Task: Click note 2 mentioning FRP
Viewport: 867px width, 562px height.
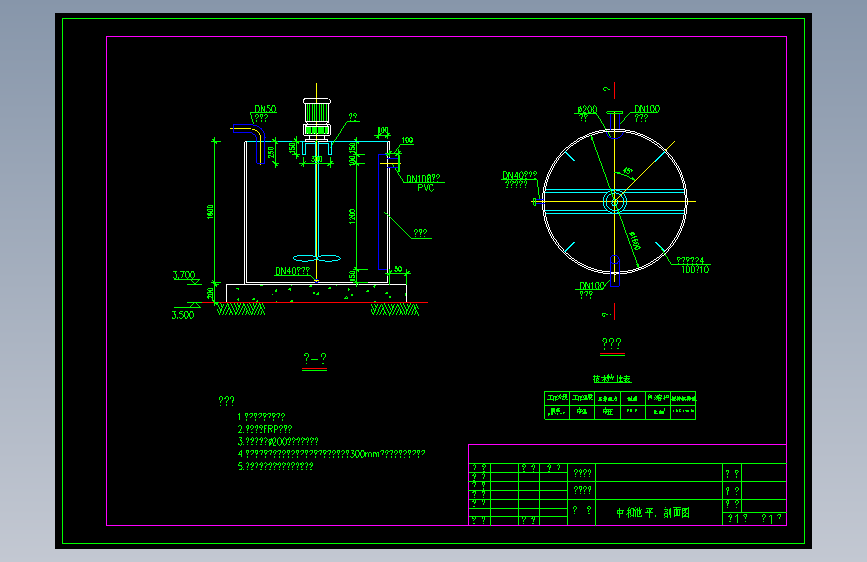Action: [x=265, y=429]
